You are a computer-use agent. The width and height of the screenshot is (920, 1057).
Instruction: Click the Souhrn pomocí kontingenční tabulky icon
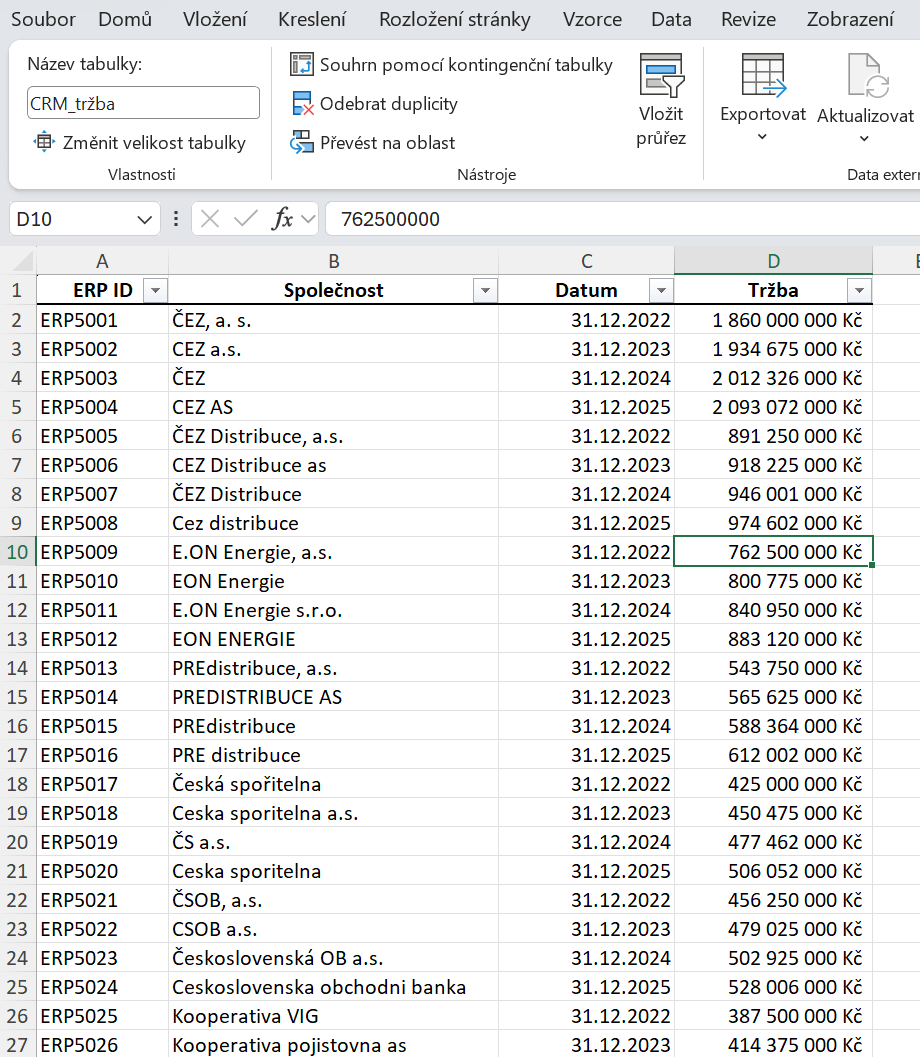302,65
